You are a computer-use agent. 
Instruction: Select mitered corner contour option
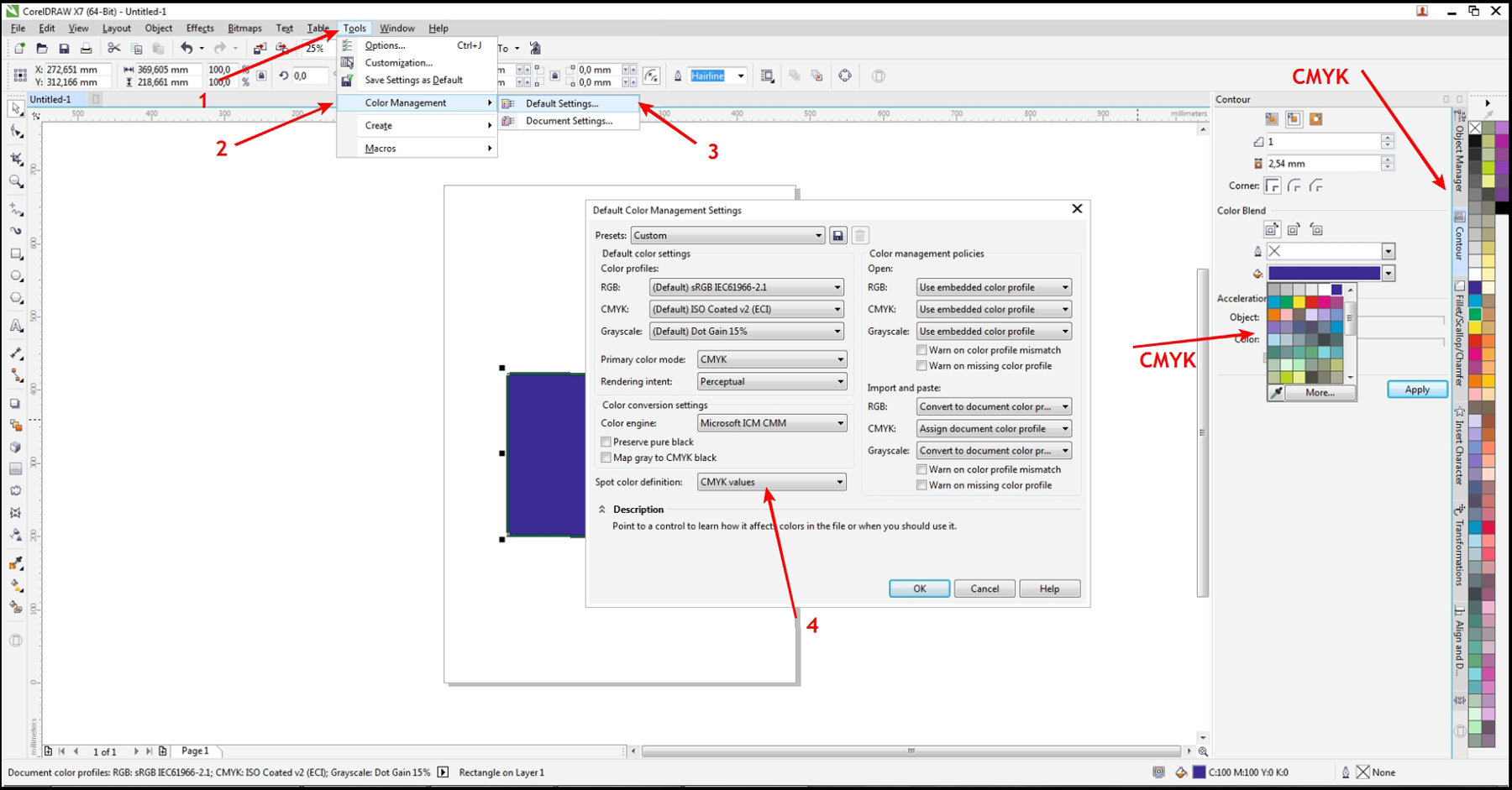(1273, 186)
